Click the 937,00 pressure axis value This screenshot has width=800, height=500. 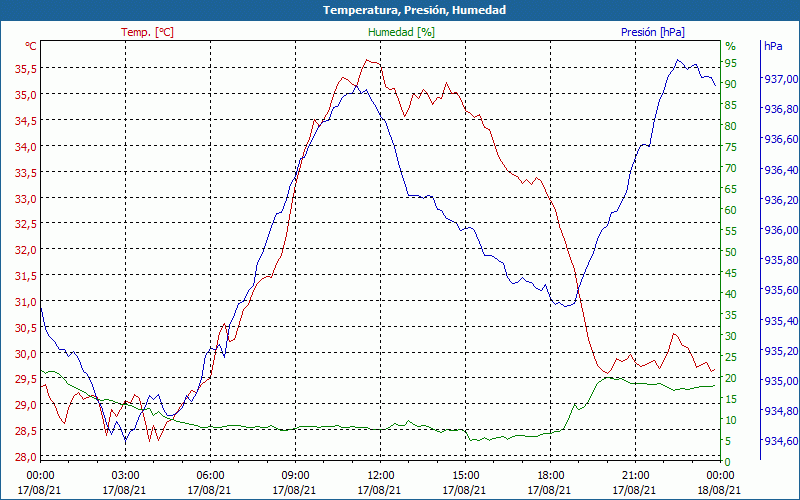click(781, 79)
